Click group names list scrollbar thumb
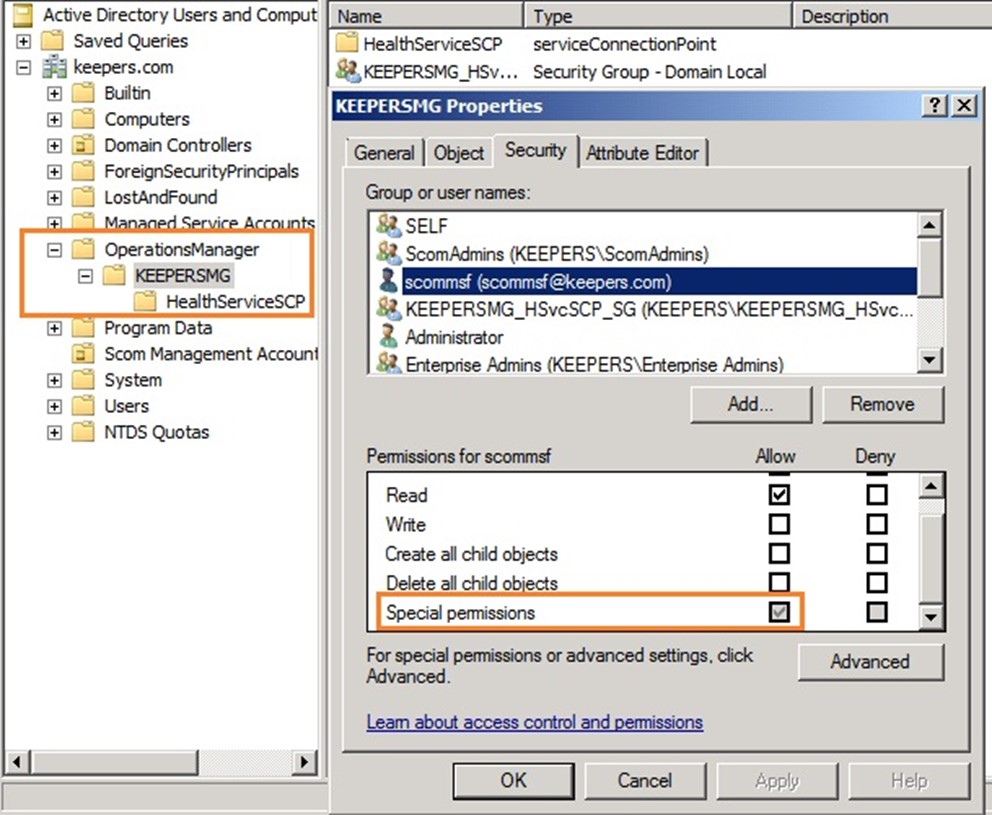Viewport: 992px width, 815px height. (929, 267)
